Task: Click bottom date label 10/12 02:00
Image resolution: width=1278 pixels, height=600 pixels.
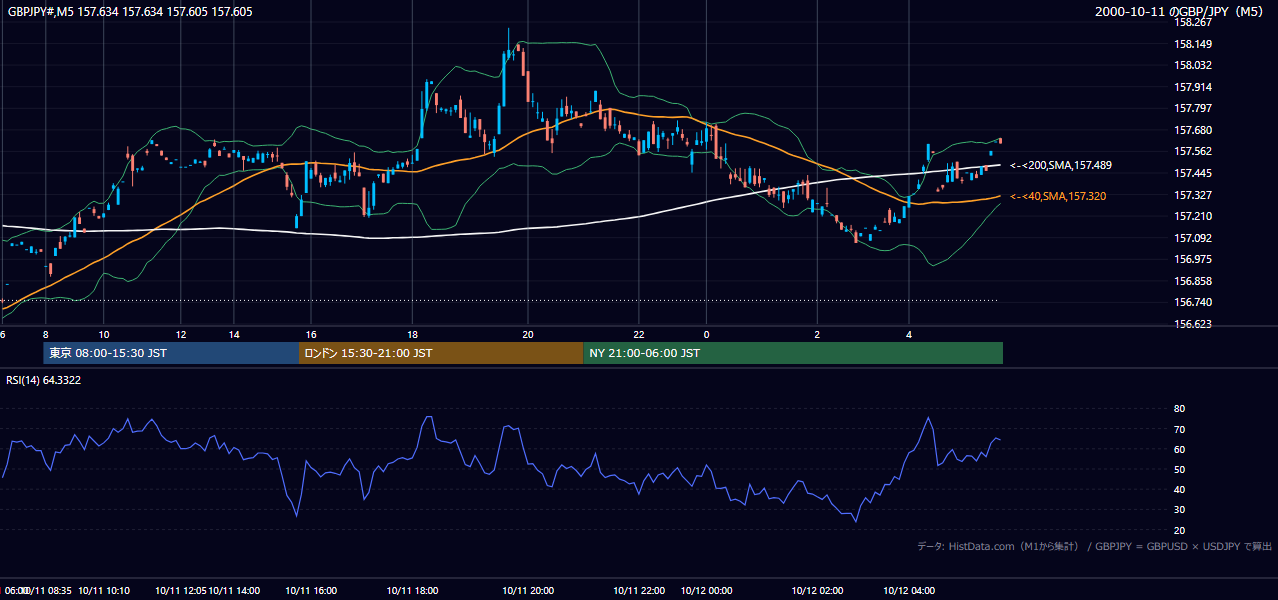Action: (817, 591)
